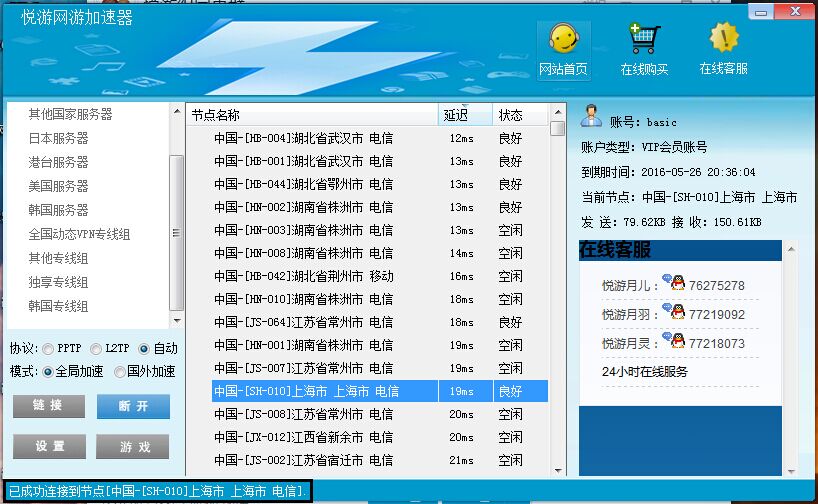
Task: Select 港台服务器 group
Action: coord(58,162)
